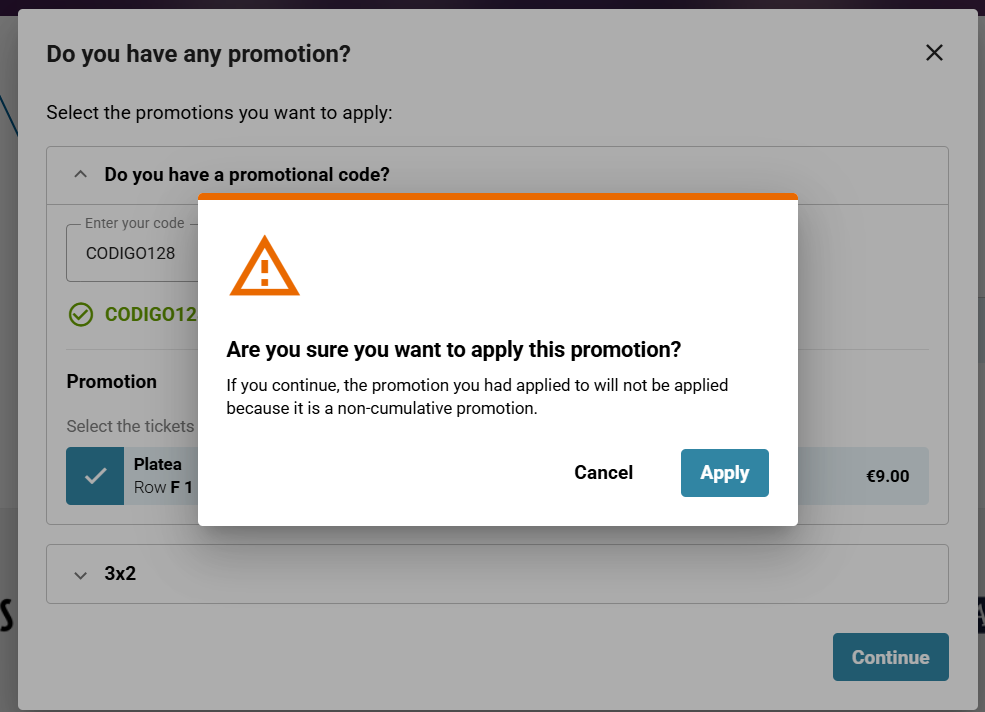Click the 'Do you have any promotion?' title
The width and height of the screenshot is (985, 712).
(199, 54)
